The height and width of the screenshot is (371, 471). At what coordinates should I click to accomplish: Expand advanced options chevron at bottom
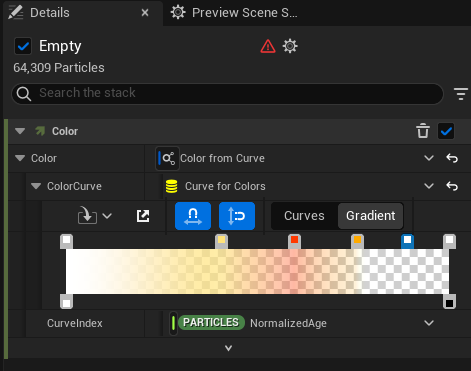tap(228, 348)
